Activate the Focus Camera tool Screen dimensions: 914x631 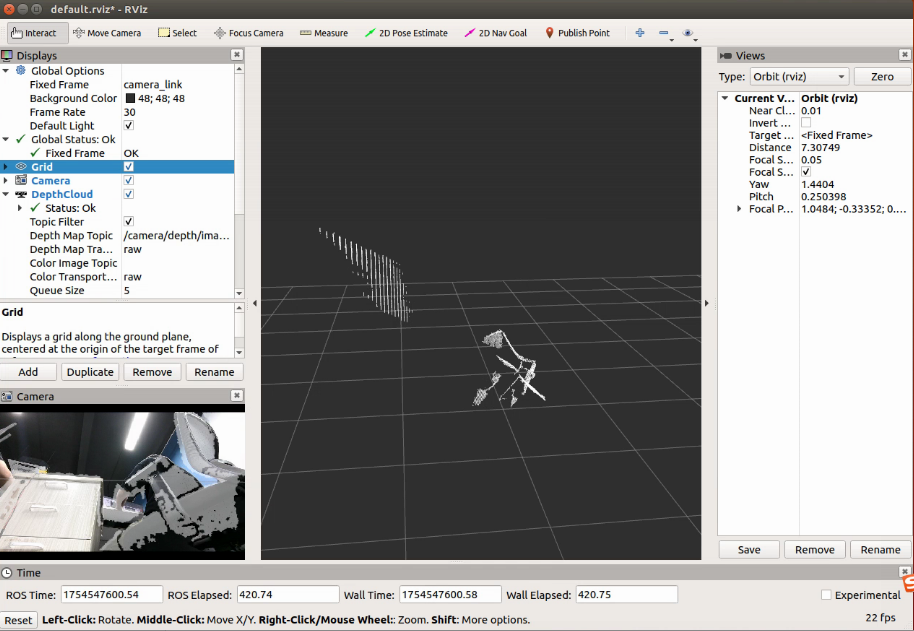248,33
